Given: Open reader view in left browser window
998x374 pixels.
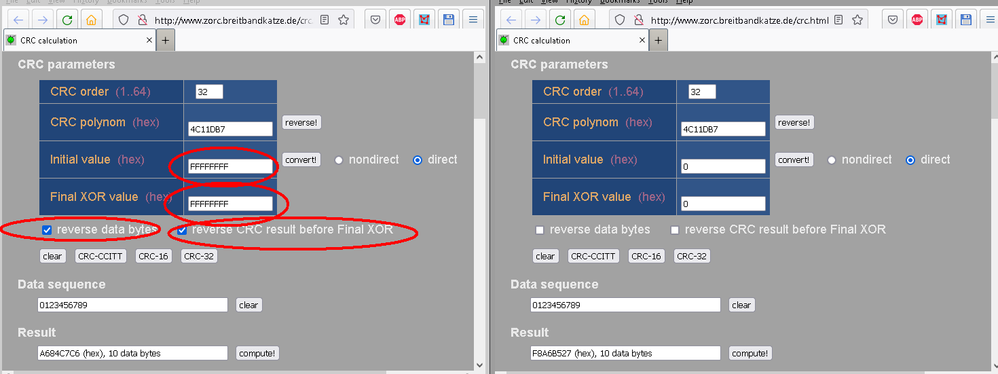Looking at the screenshot, I should tap(325, 20).
